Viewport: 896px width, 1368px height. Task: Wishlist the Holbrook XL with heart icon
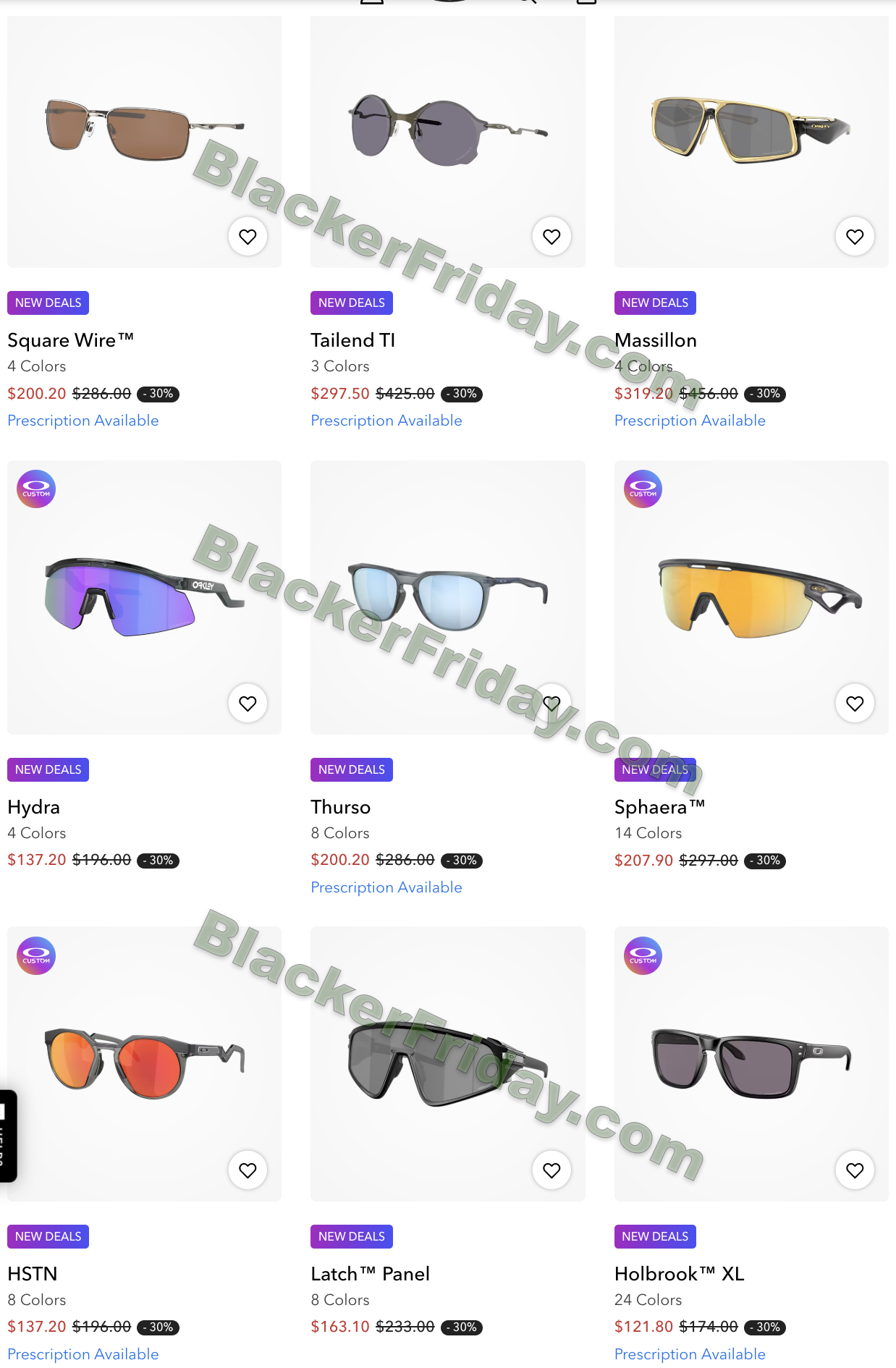[855, 1170]
